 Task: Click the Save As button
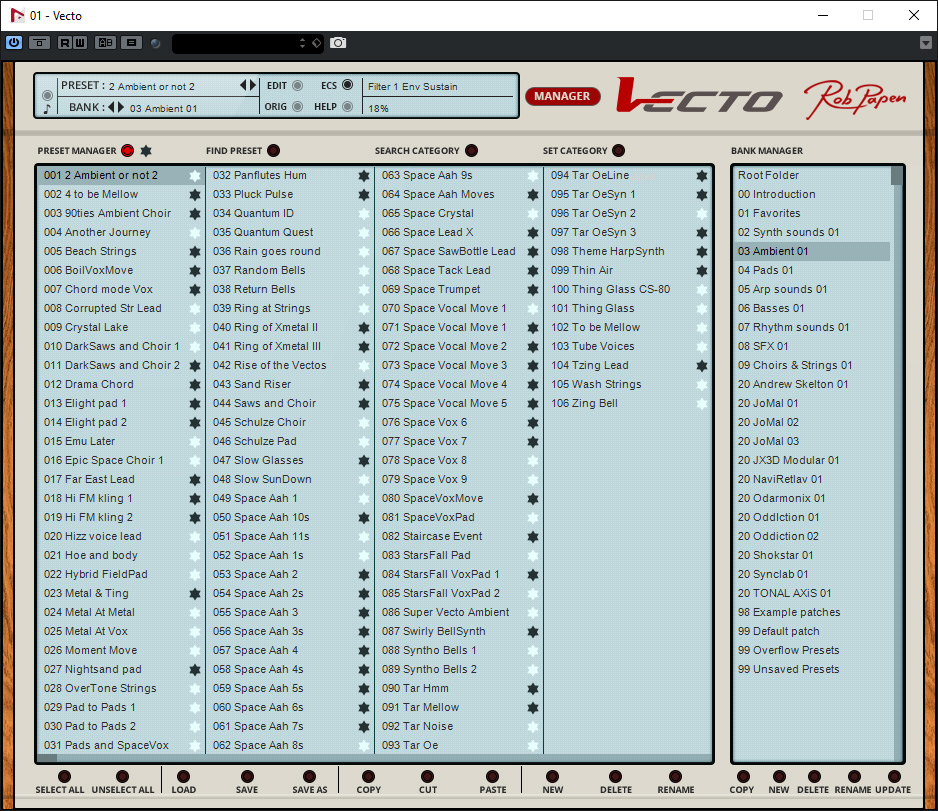[309, 777]
